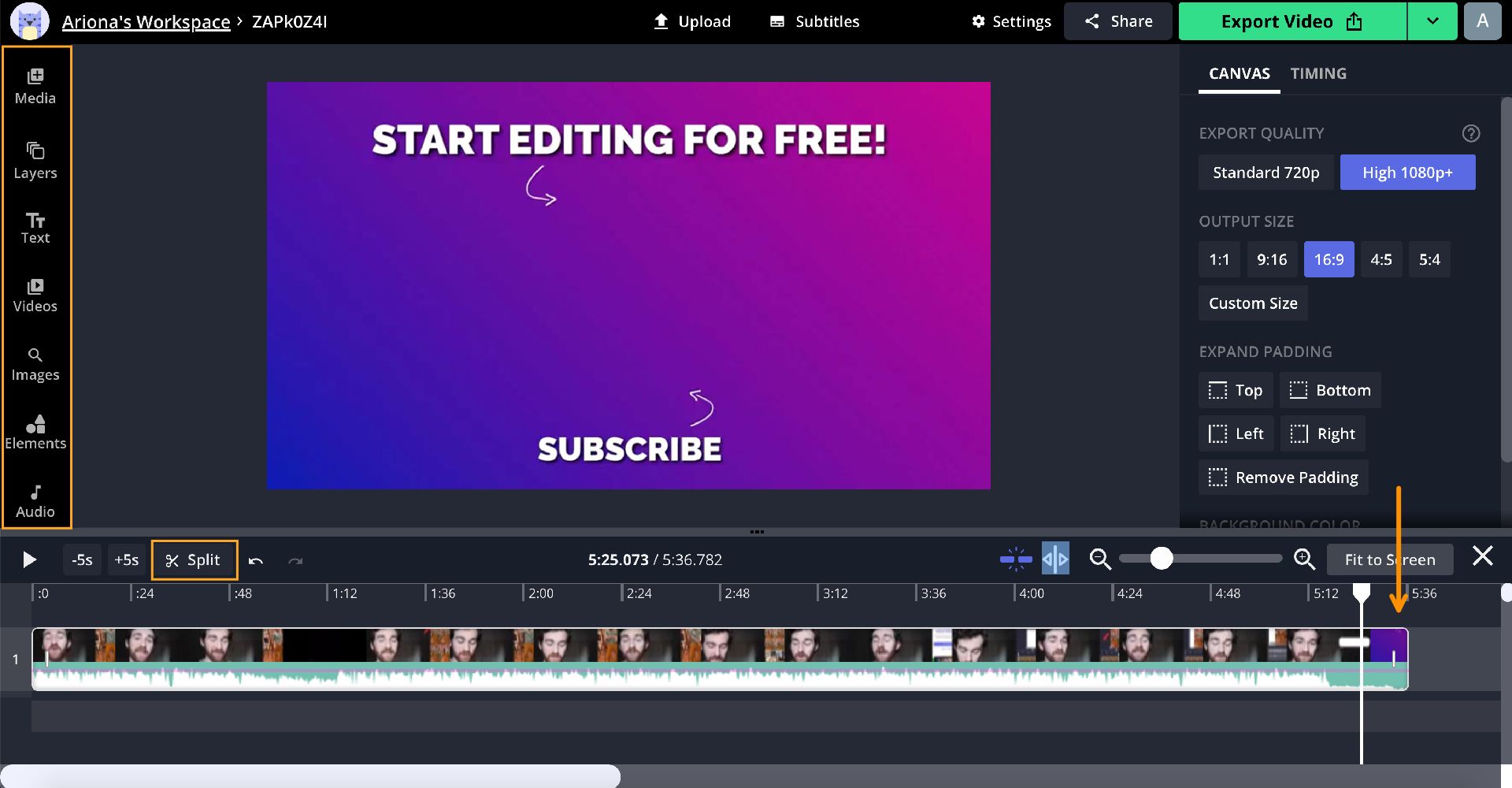
Task: Open the Layers panel
Action: 35,161
